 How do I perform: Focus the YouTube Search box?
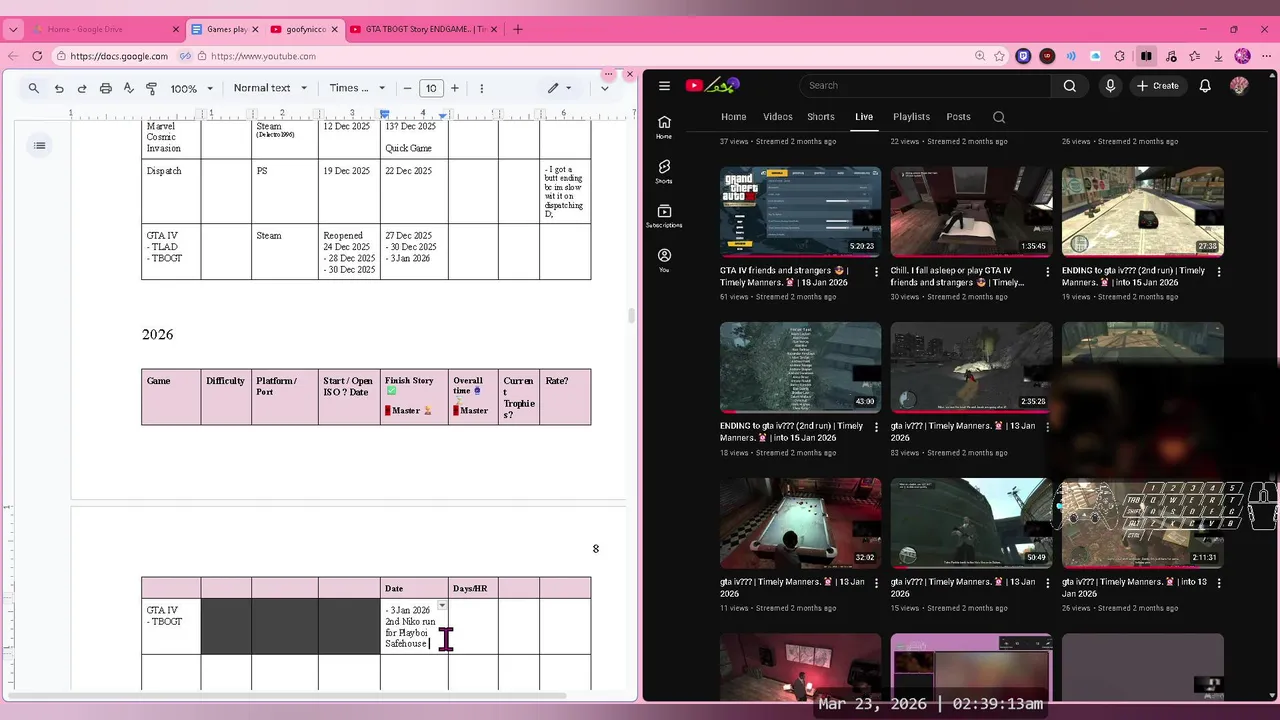point(927,86)
